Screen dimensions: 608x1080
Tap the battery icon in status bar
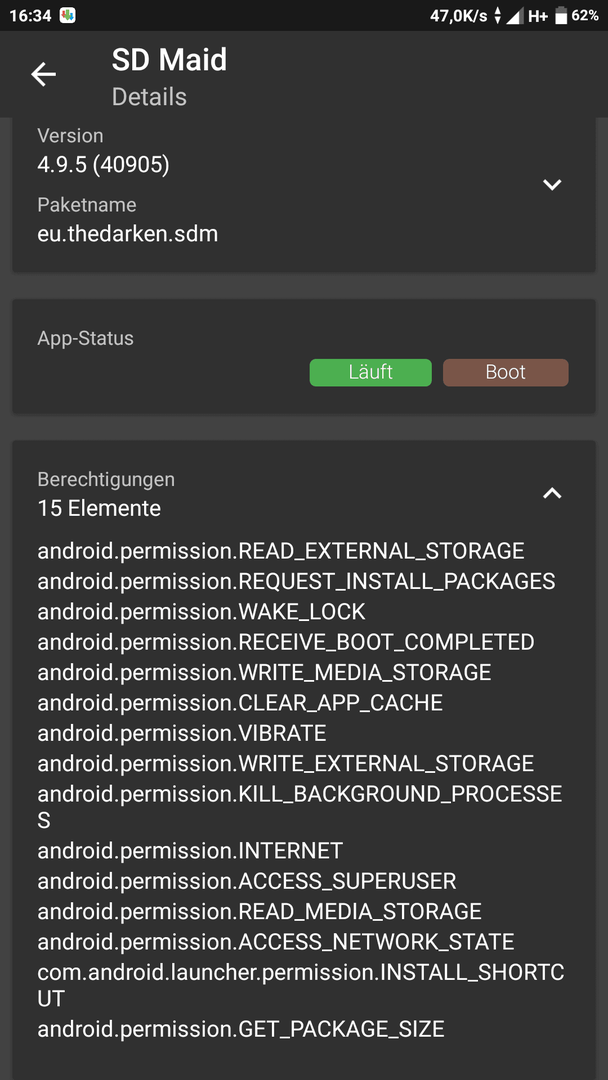click(561, 15)
